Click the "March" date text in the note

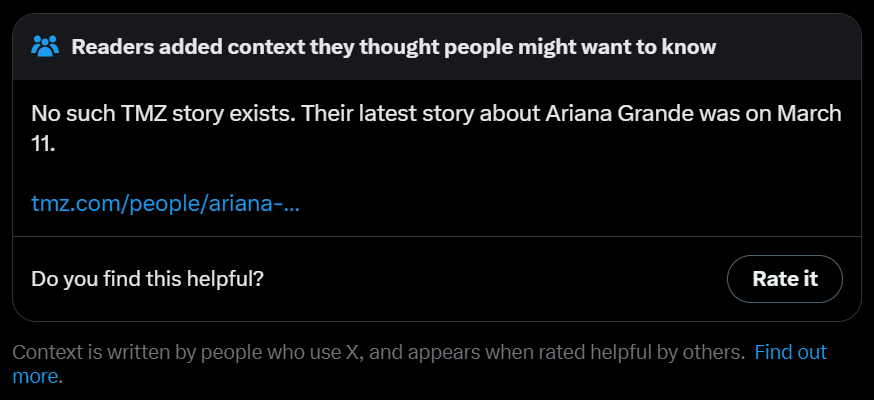810,113
